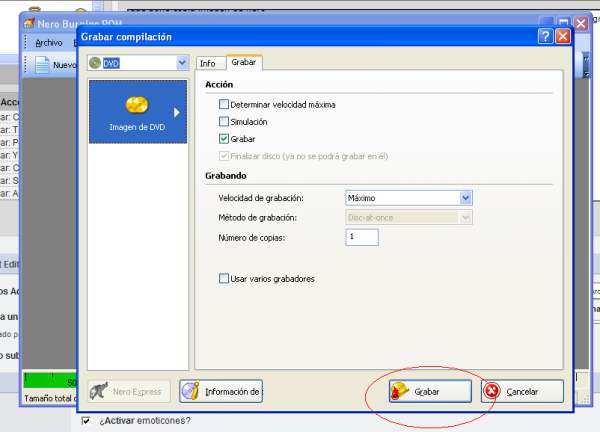Viewport: 600px width, 432px height.
Task: Click the Acción section heading
Action: click(x=219, y=85)
